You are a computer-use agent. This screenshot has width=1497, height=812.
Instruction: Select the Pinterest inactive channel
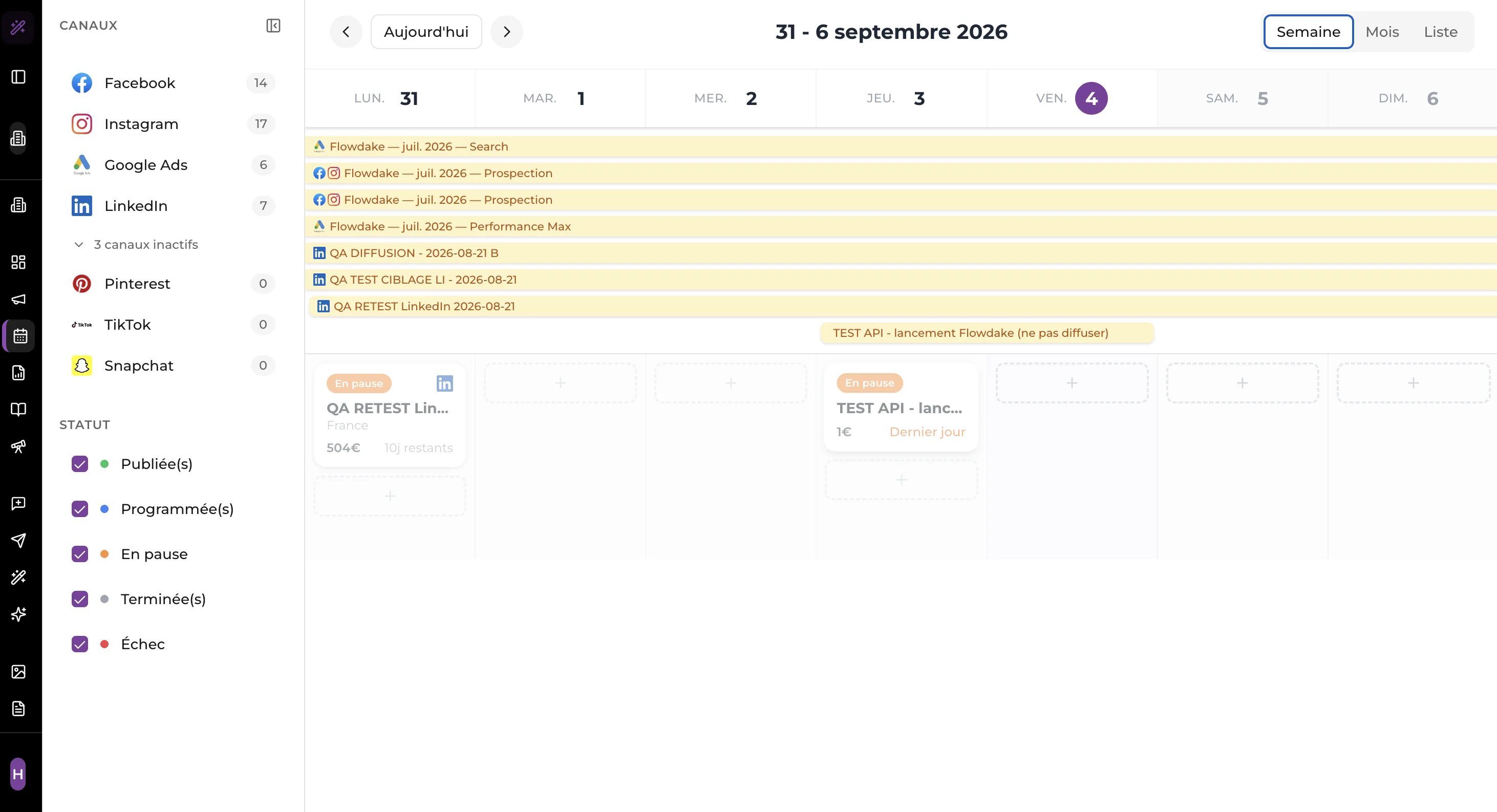tap(173, 284)
